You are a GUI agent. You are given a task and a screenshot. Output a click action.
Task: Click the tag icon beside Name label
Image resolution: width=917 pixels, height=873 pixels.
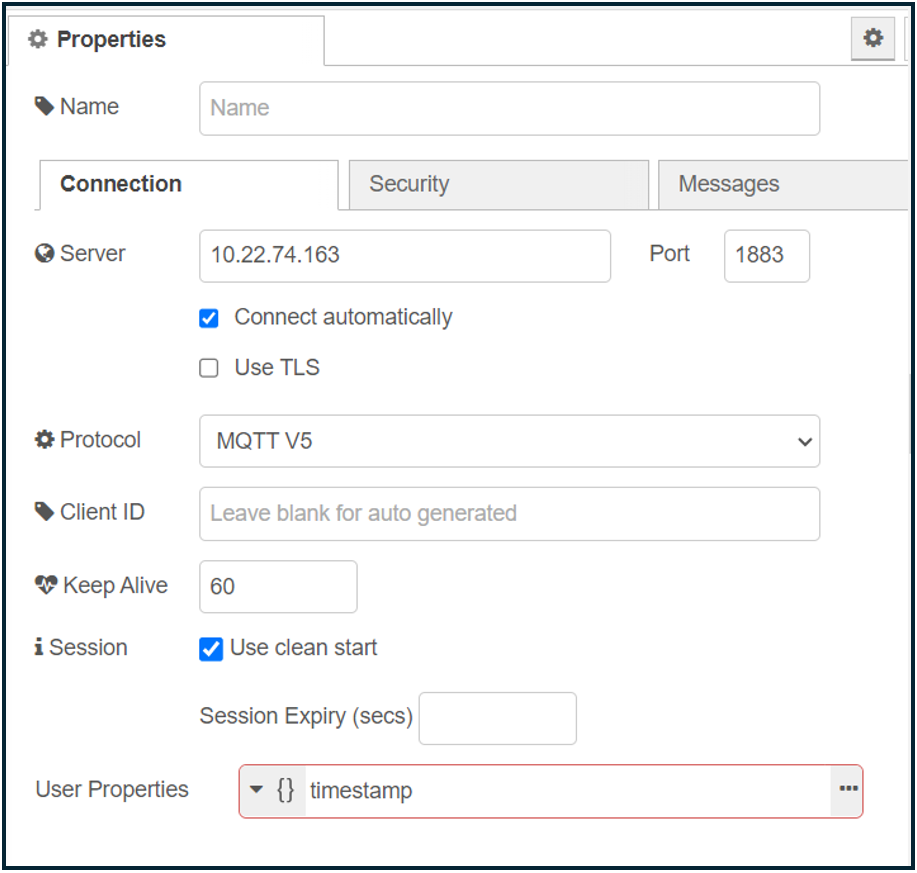(x=44, y=107)
